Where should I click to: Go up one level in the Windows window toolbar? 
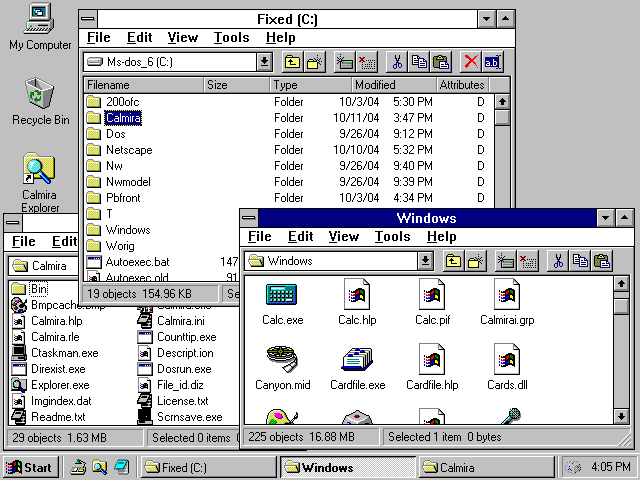click(453, 261)
